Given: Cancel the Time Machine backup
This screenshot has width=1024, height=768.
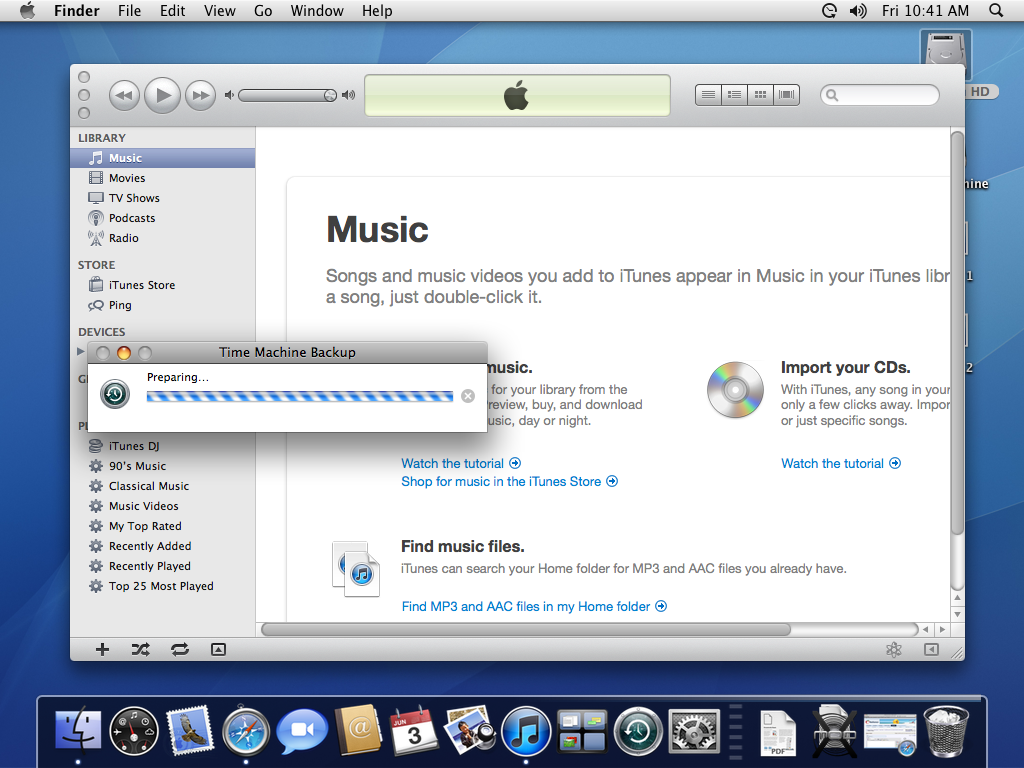Looking at the screenshot, I should point(468,396).
